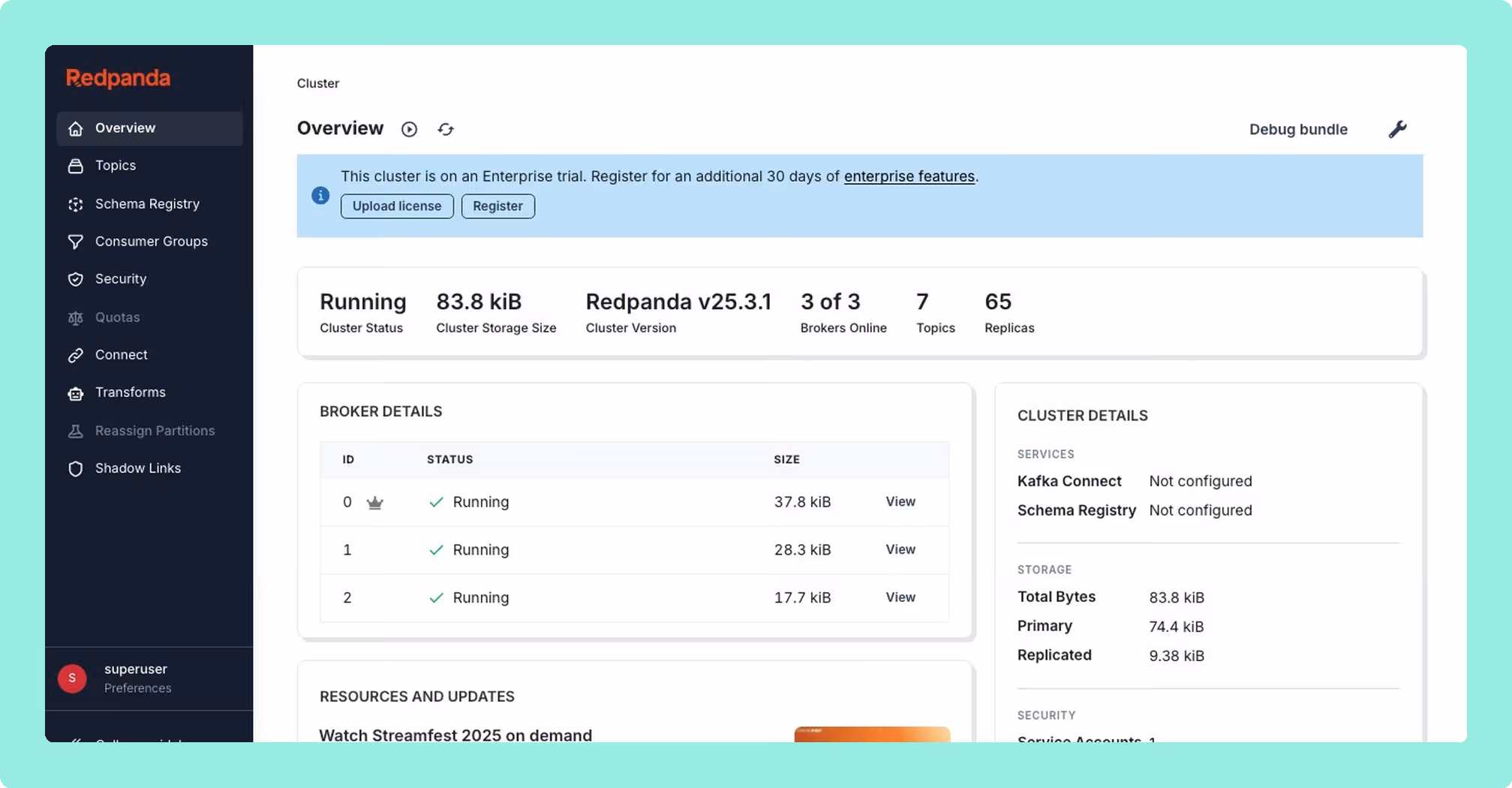Click the Overview home icon in sidebar

coord(76,128)
